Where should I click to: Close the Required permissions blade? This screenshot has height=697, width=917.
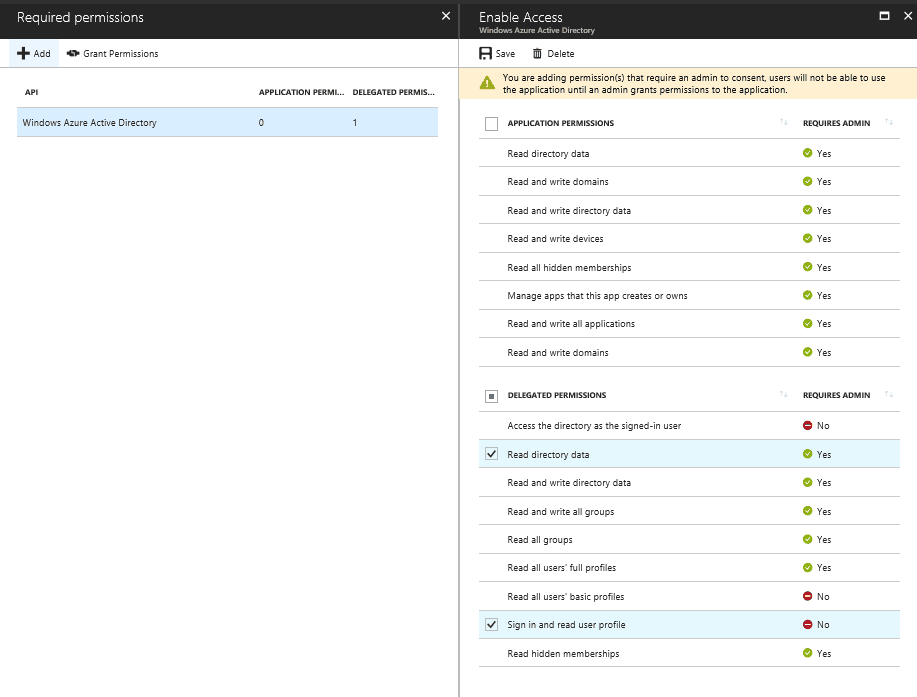click(446, 16)
